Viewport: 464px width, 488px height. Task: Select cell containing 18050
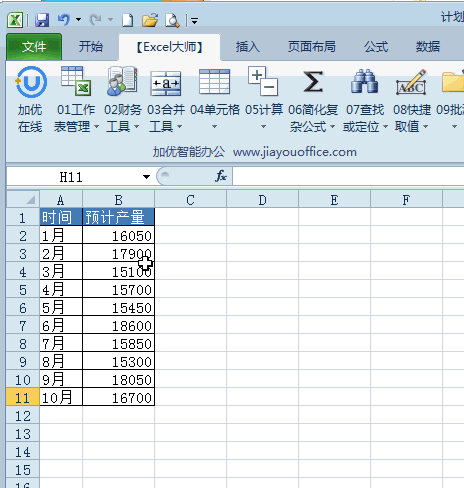(118, 379)
